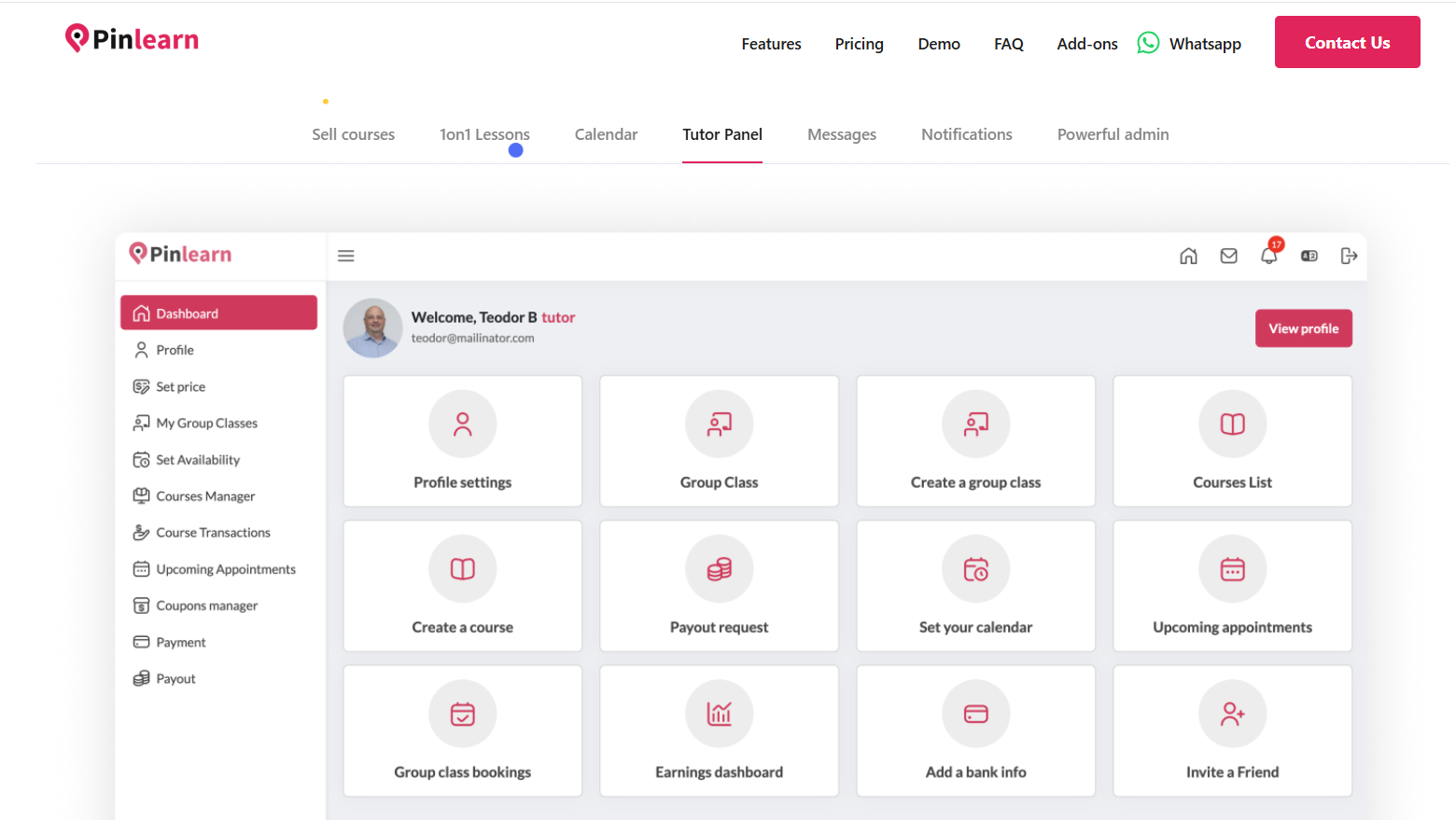
Task: Click the Set your calendar label
Action: (x=975, y=627)
